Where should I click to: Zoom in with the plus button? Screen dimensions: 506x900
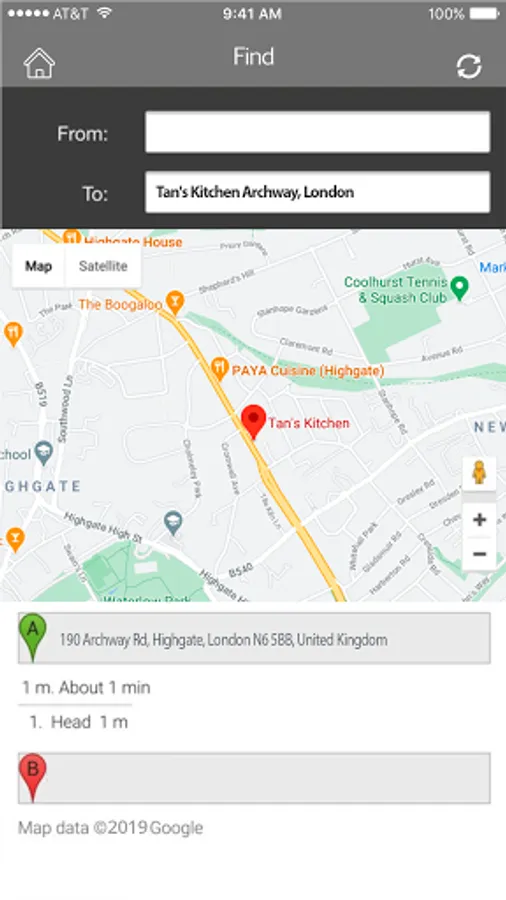[x=479, y=519]
